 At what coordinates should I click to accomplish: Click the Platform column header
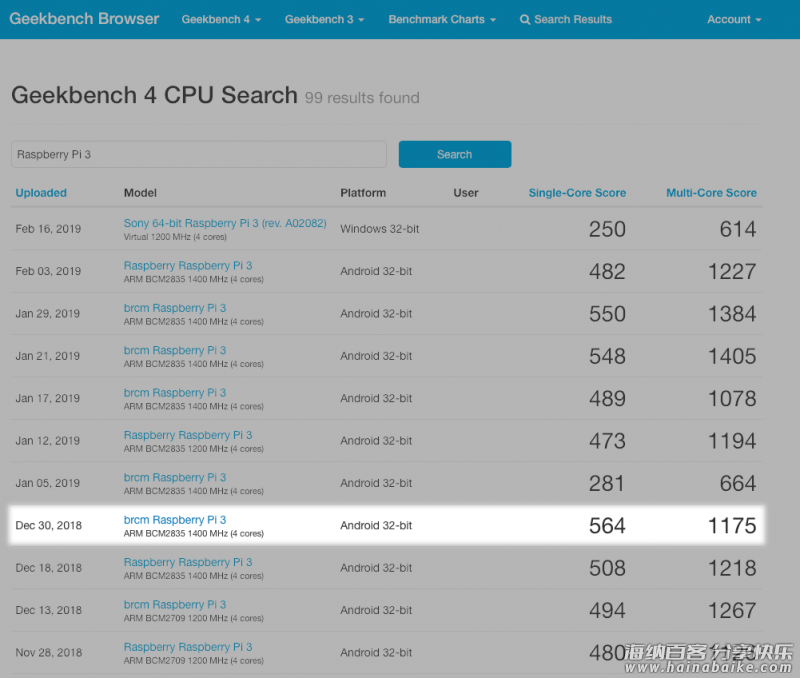pos(363,193)
